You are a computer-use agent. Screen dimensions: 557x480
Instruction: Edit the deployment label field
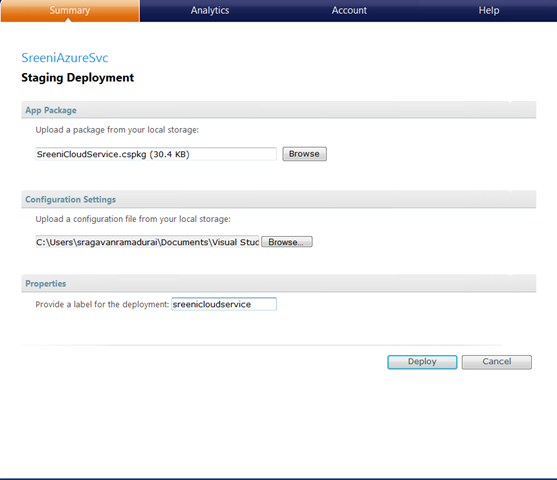pos(224,304)
